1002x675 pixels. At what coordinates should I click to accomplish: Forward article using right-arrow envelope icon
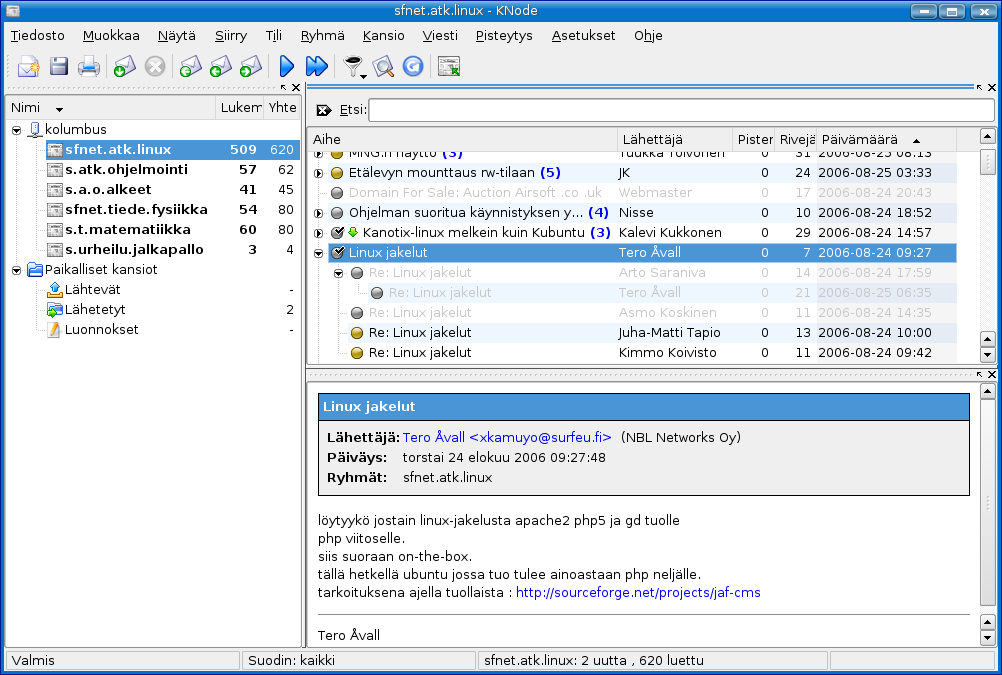251,67
